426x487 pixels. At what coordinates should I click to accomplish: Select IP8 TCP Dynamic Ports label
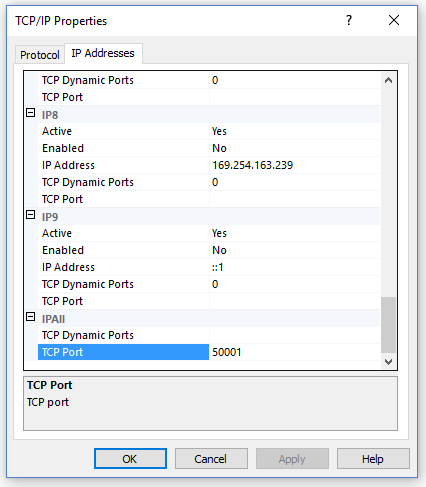point(123,182)
